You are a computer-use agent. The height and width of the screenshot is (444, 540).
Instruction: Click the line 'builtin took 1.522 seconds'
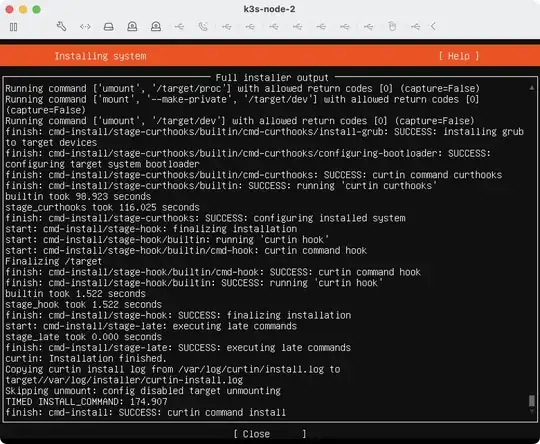[75, 294]
